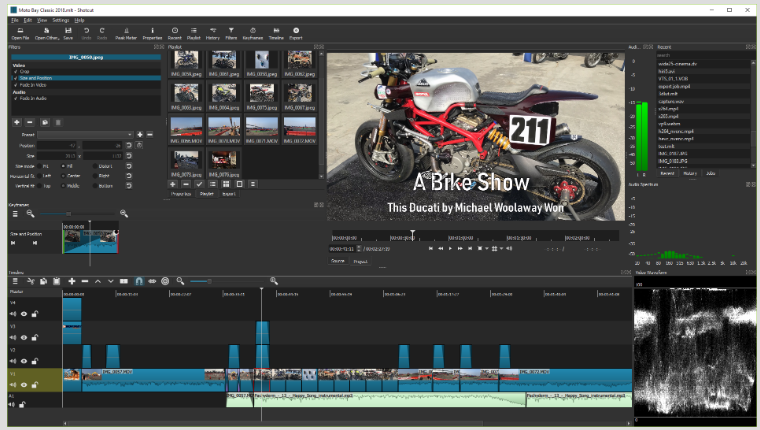The height and width of the screenshot is (430, 760).
Task: Toggle the Peak Meter toolbar icon
Action: point(126,33)
